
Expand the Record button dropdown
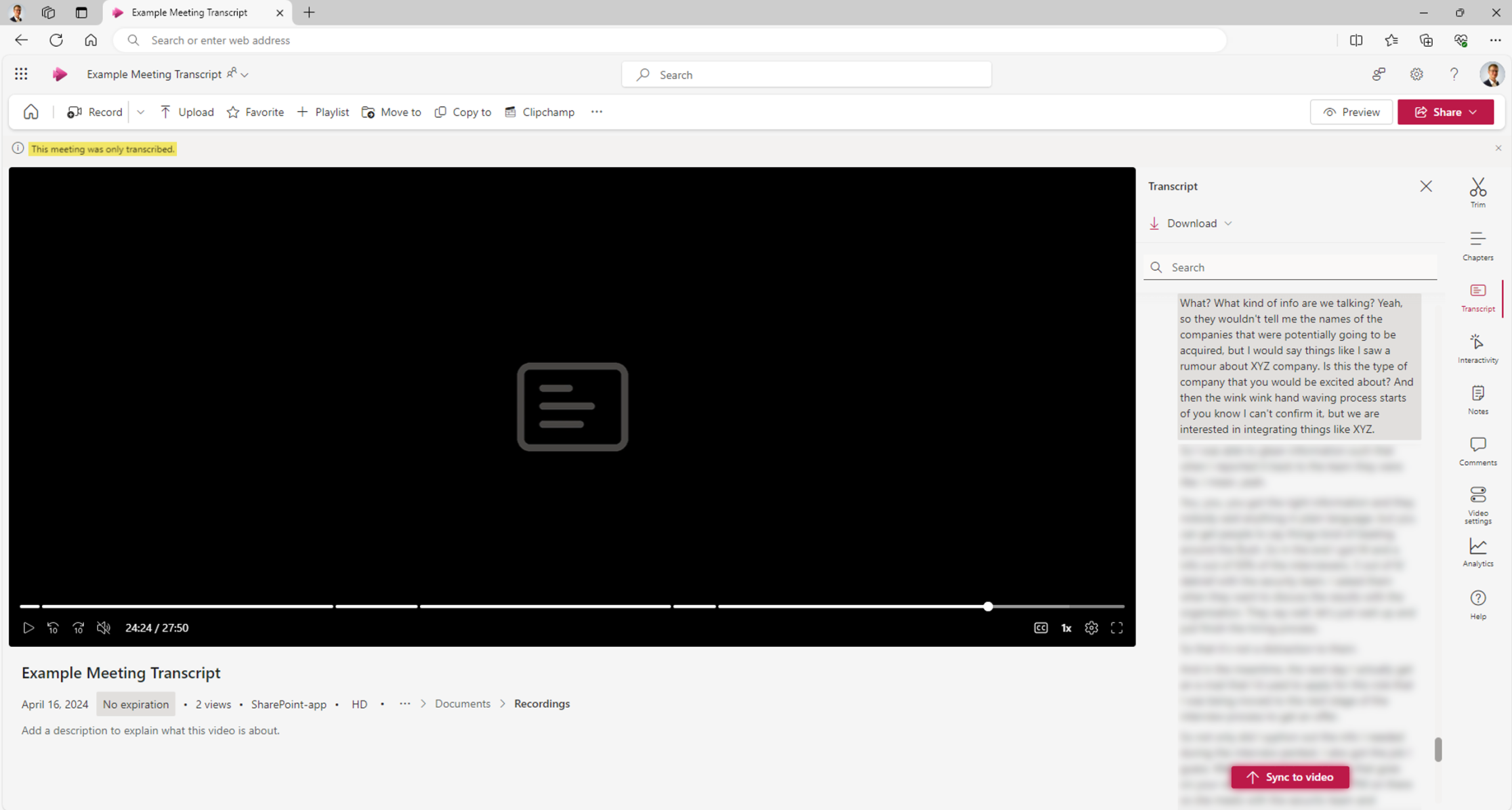click(140, 112)
